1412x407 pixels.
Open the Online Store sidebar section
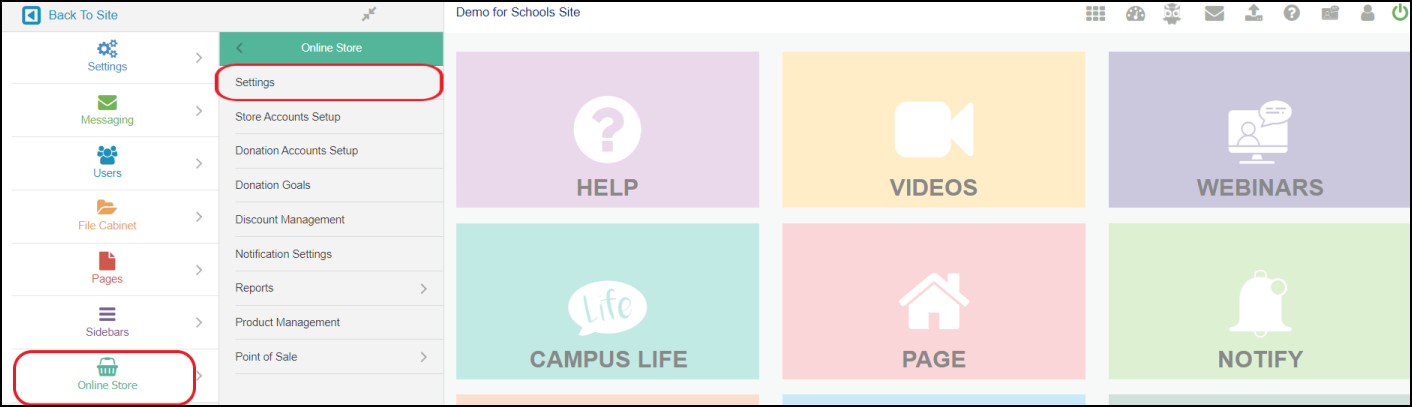point(107,376)
